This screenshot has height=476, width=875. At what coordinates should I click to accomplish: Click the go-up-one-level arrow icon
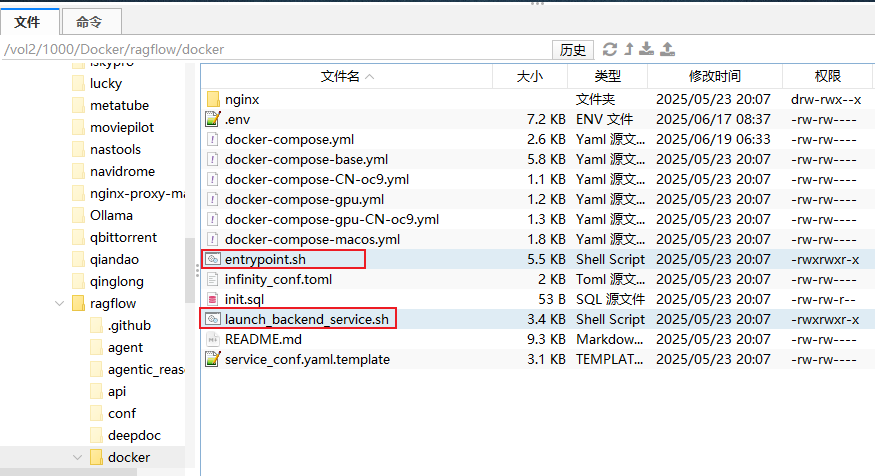coord(629,49)
